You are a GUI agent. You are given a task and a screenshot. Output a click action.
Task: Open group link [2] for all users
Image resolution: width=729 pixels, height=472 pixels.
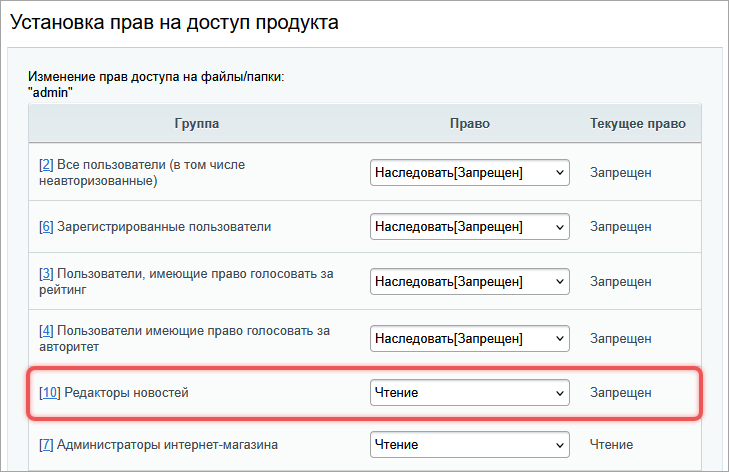pyautogui.click(x=46, y=164)
